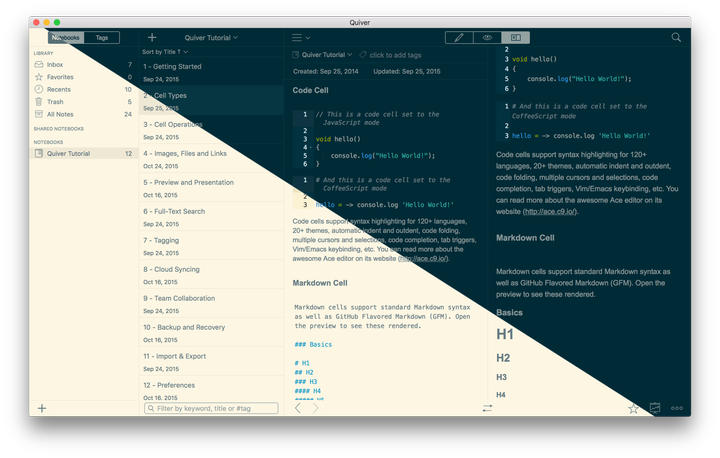Click the tag icon beside add tags
720x458 pixels.
(x=363, y=55)
